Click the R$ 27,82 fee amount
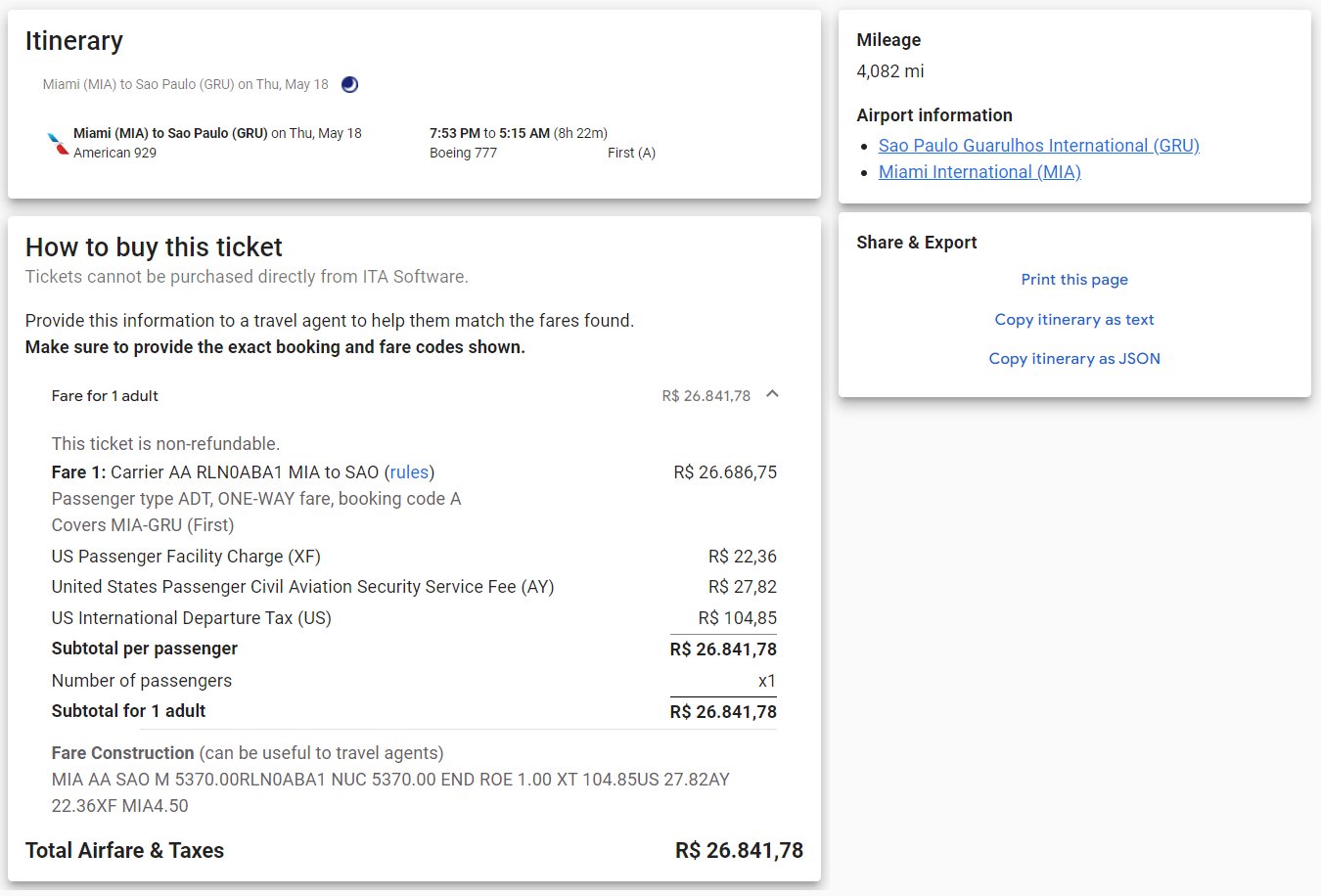Image resolution: width=1321 pixels, height=896 pixels. pyautogui.click(x=743, y=587)
